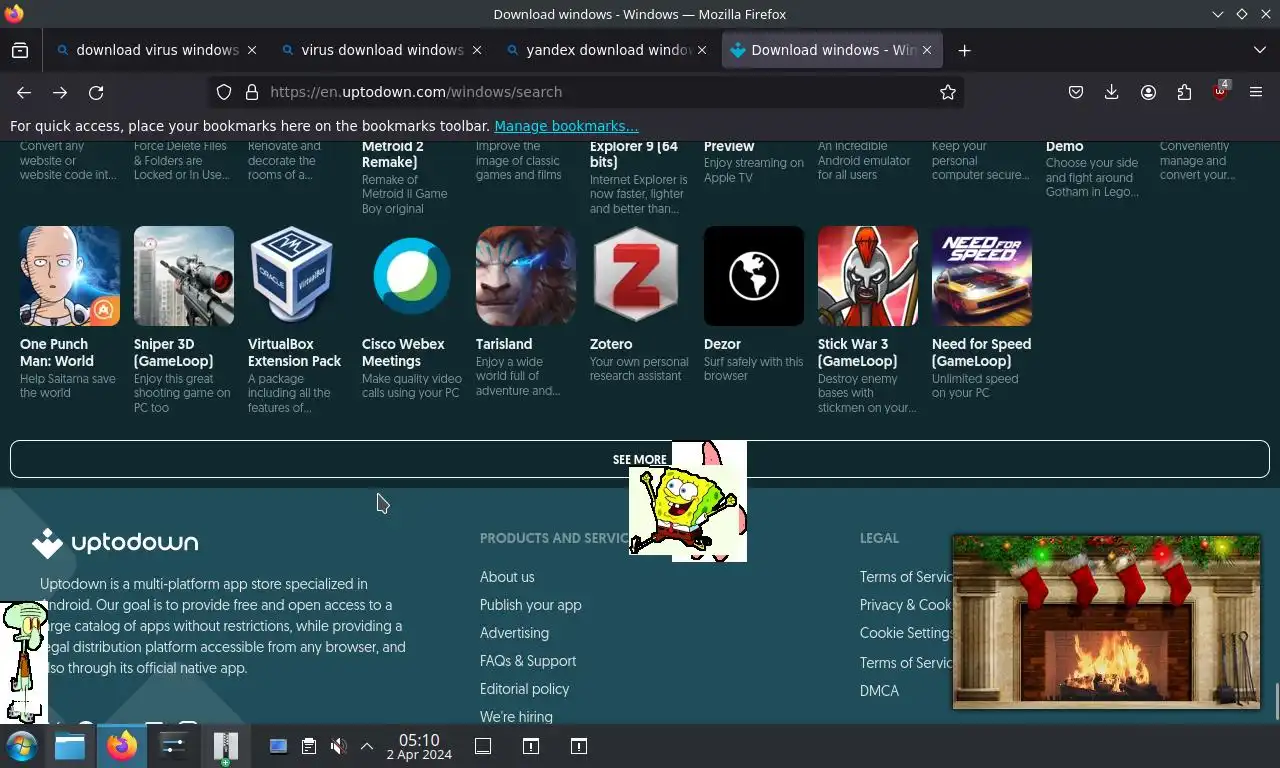Screen dimensions: 1280x768
Task: Open the archive manager taskbar icon
Action: click(x=225, y=747)
